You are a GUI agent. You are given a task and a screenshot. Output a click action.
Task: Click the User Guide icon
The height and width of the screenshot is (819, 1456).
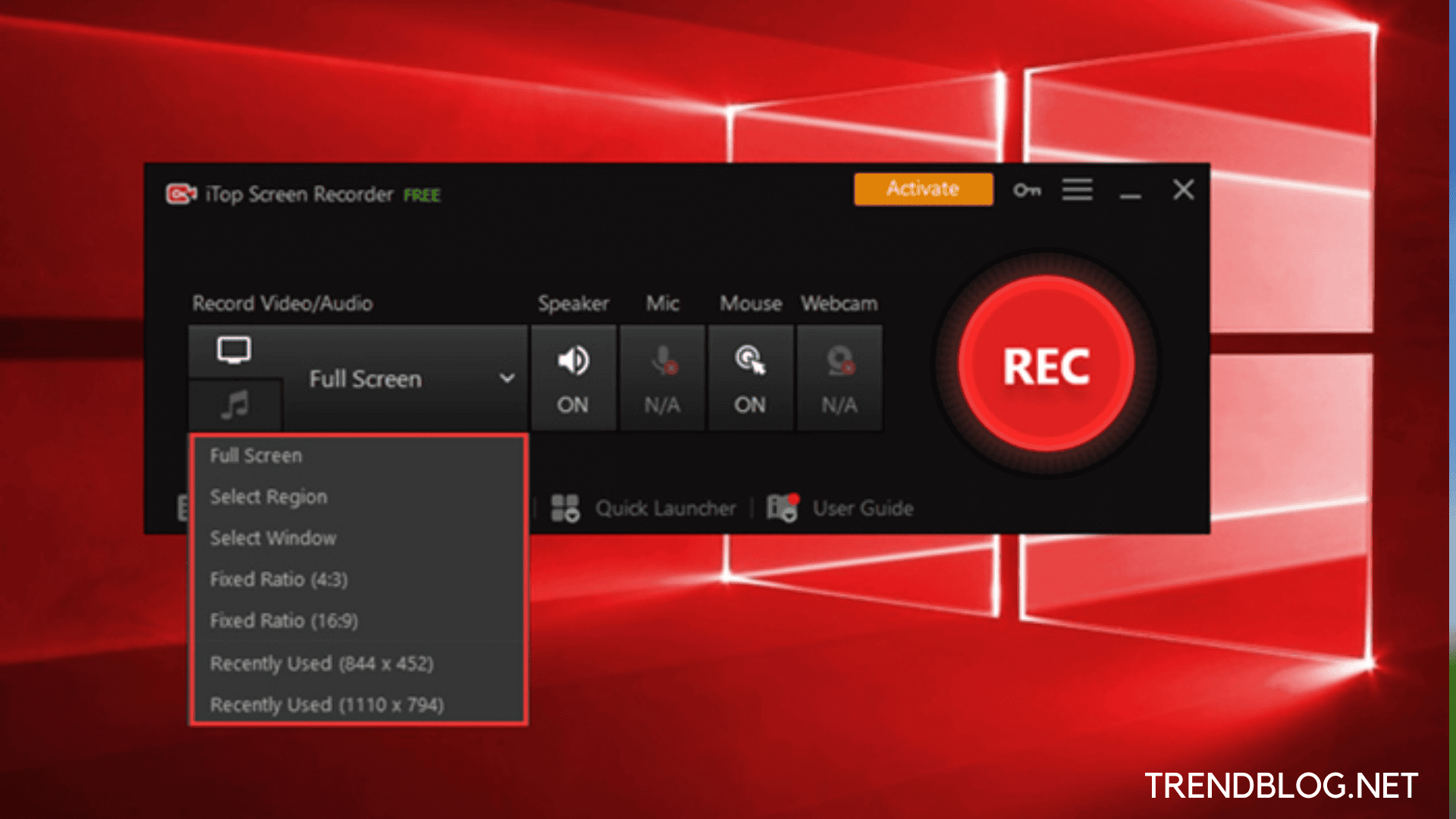[783, 508]
